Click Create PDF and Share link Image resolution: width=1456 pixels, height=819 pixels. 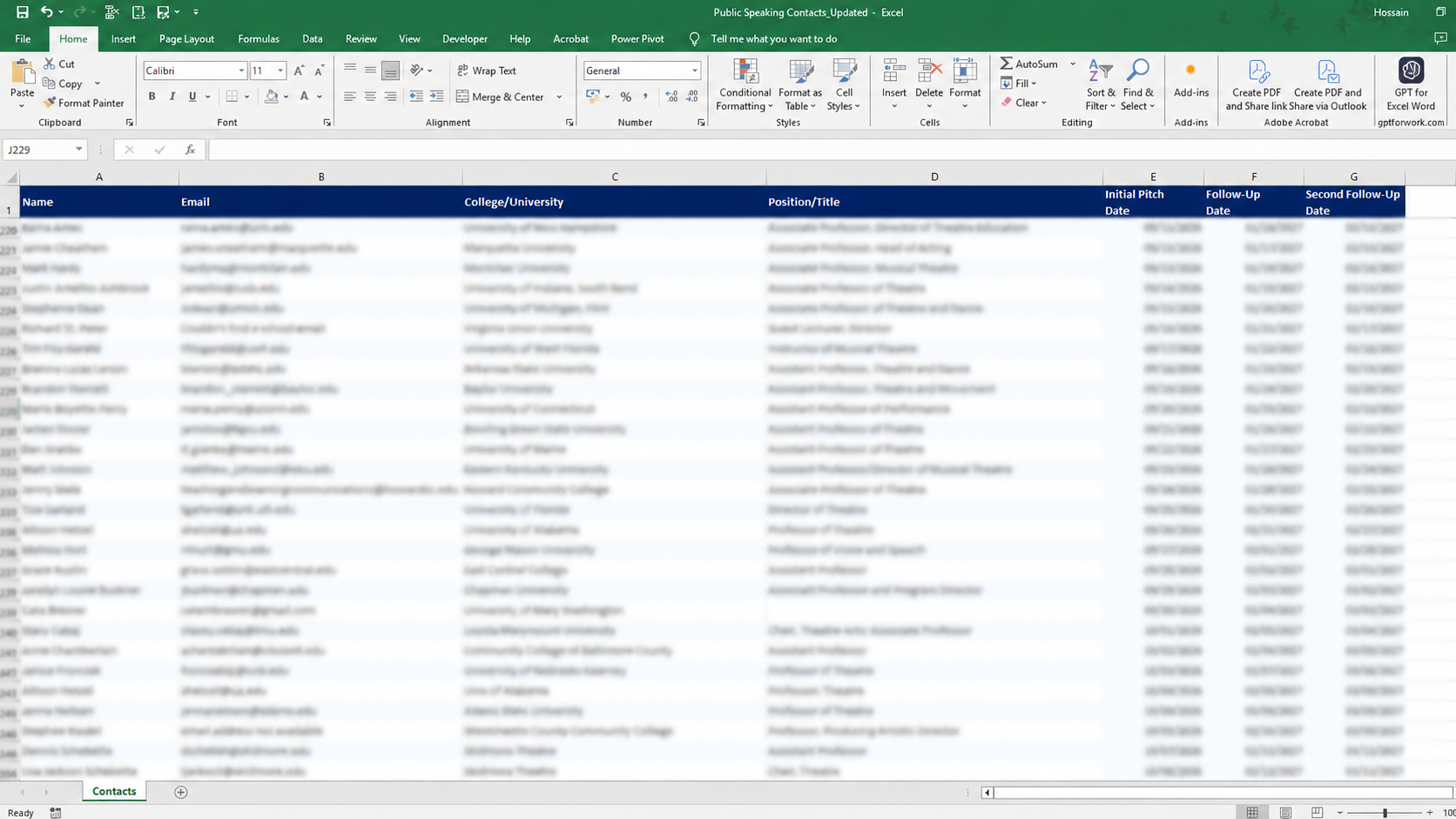(x=1256, y=84)
